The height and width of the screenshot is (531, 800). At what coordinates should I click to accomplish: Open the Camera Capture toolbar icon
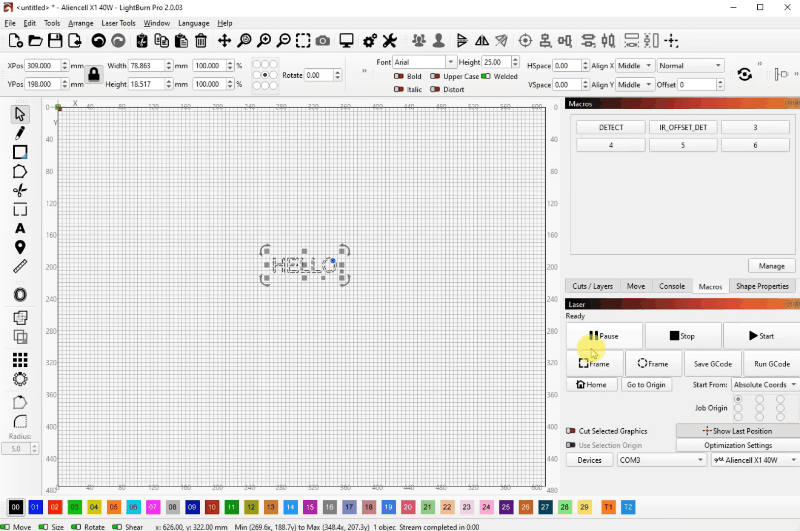pyautogui.click(x=322, y=41)
